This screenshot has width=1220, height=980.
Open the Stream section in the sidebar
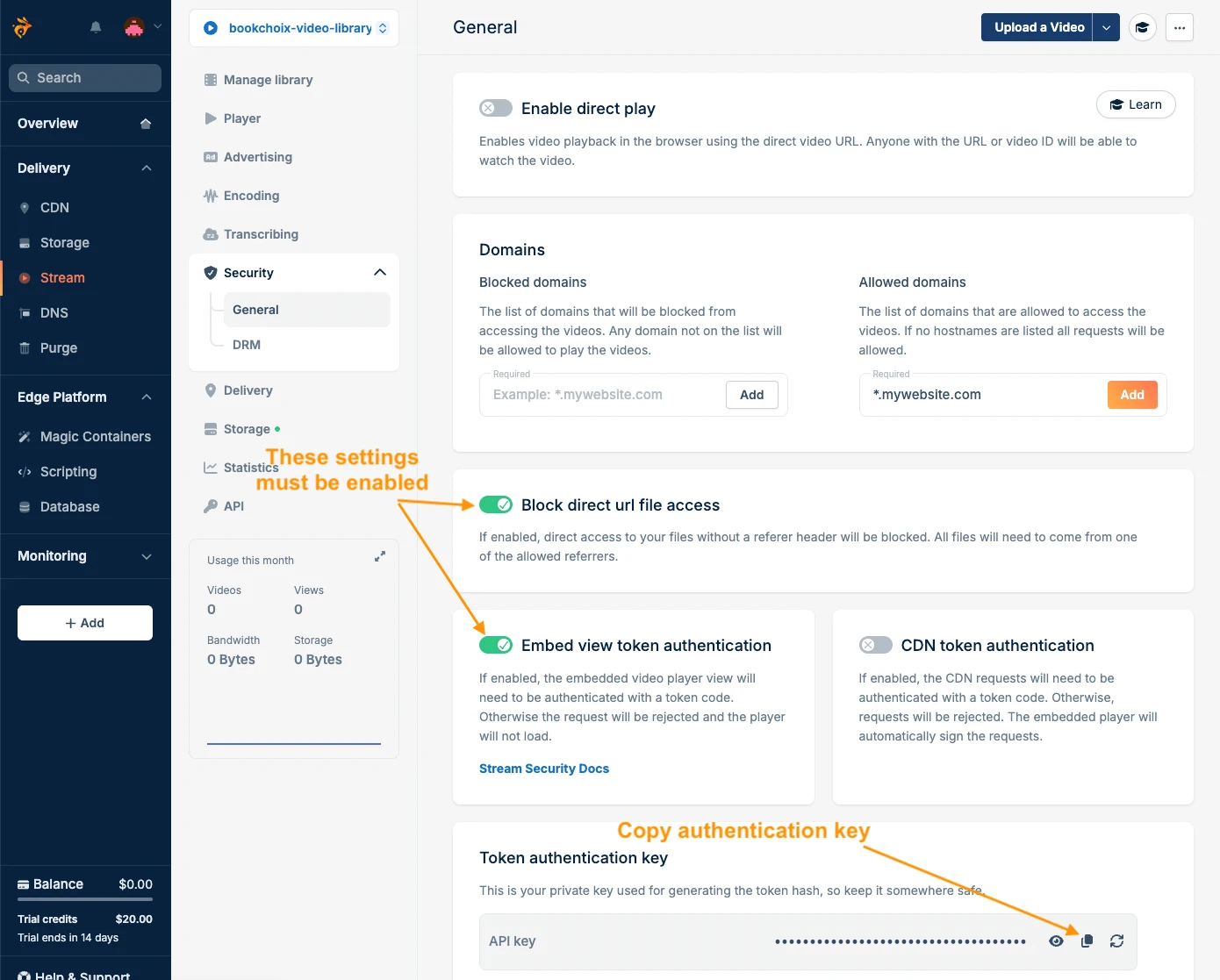(x=61, y=277)
